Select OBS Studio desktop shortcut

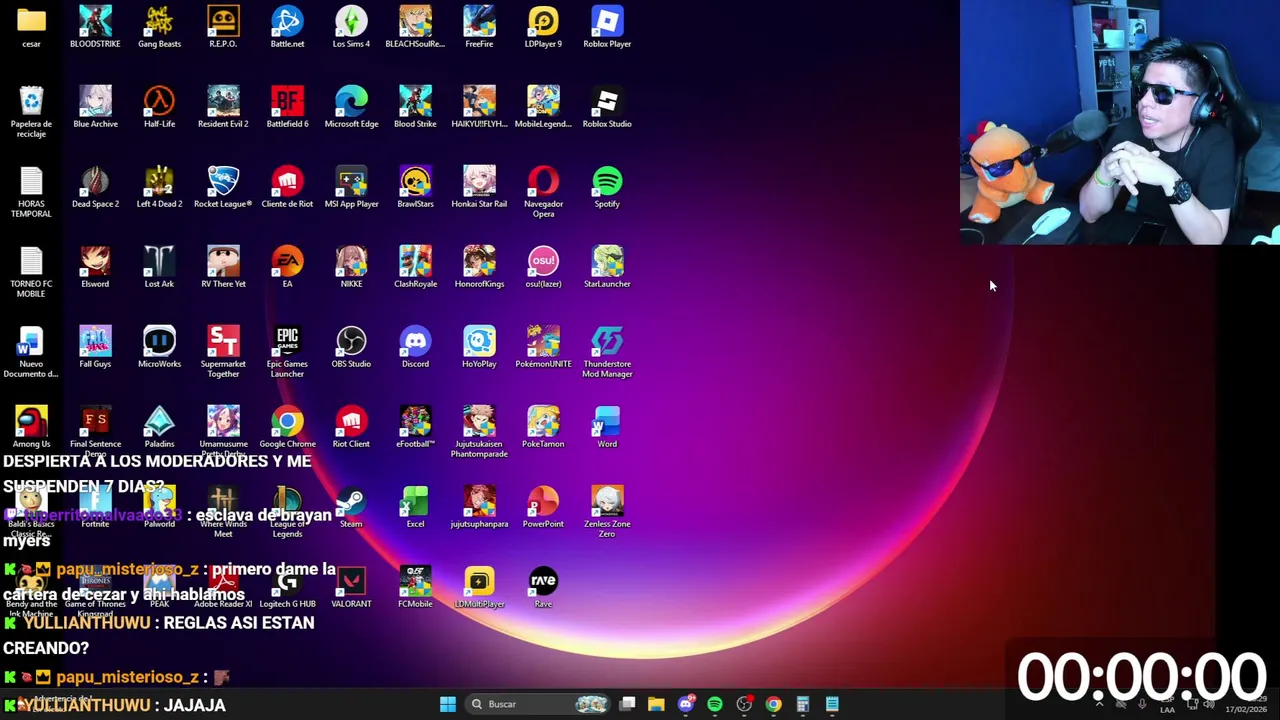351,347
